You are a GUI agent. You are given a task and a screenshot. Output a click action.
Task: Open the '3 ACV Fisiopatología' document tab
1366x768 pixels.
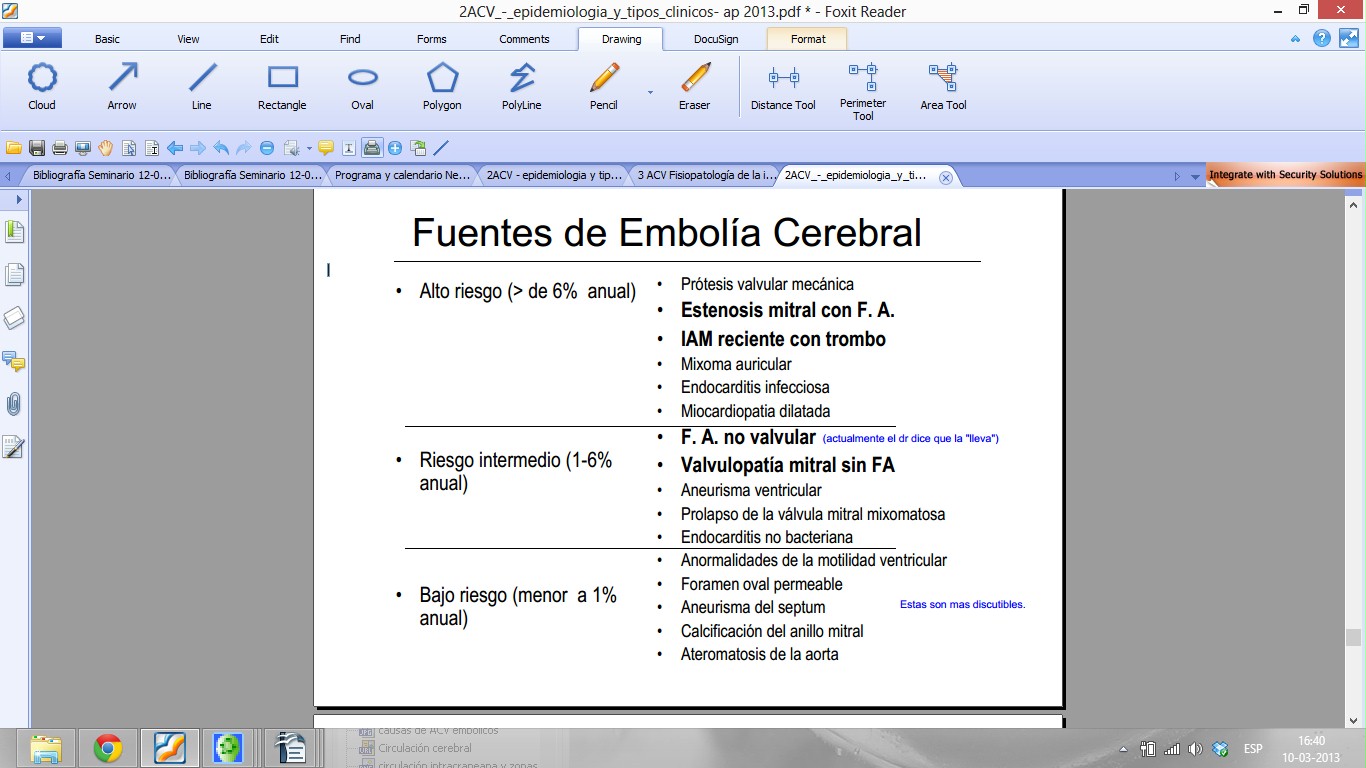coord(704,175)
